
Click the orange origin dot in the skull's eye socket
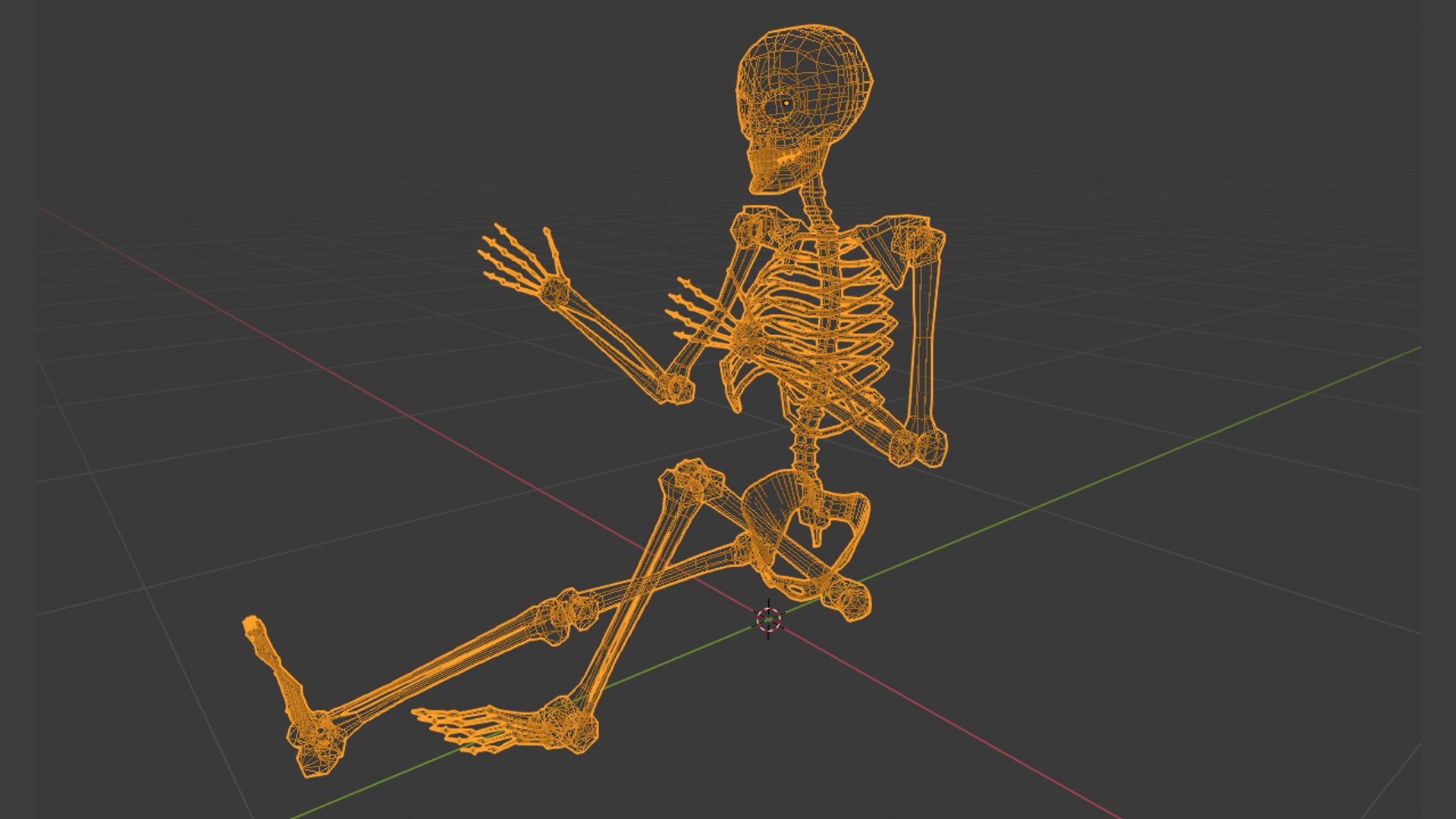[x=786, y=103]
